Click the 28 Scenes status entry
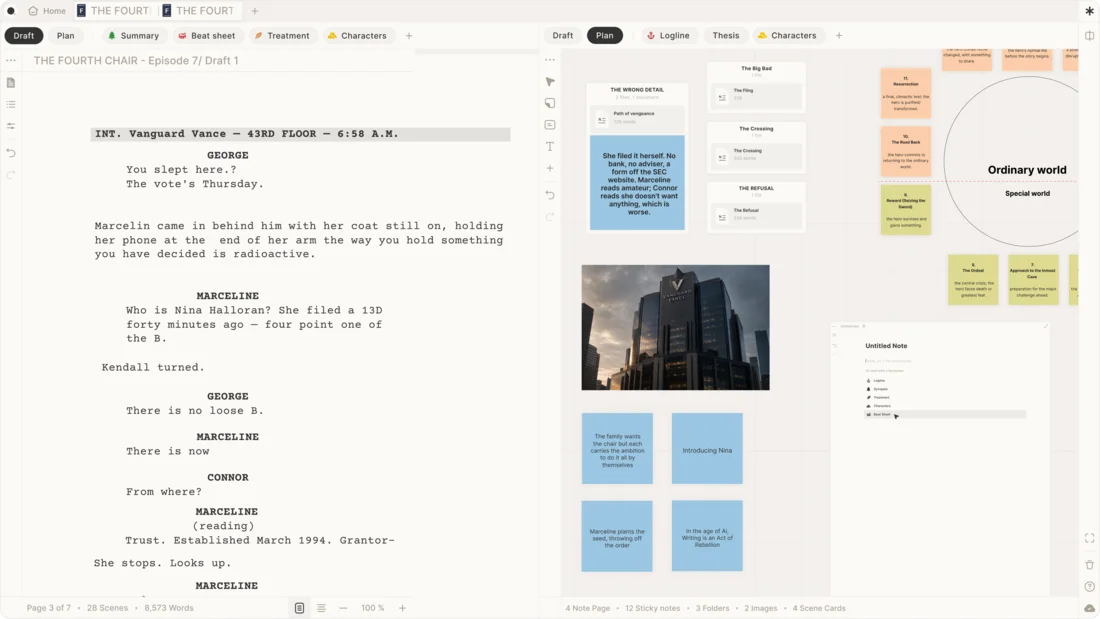1100x619 pixels. (x=107, y=608)
